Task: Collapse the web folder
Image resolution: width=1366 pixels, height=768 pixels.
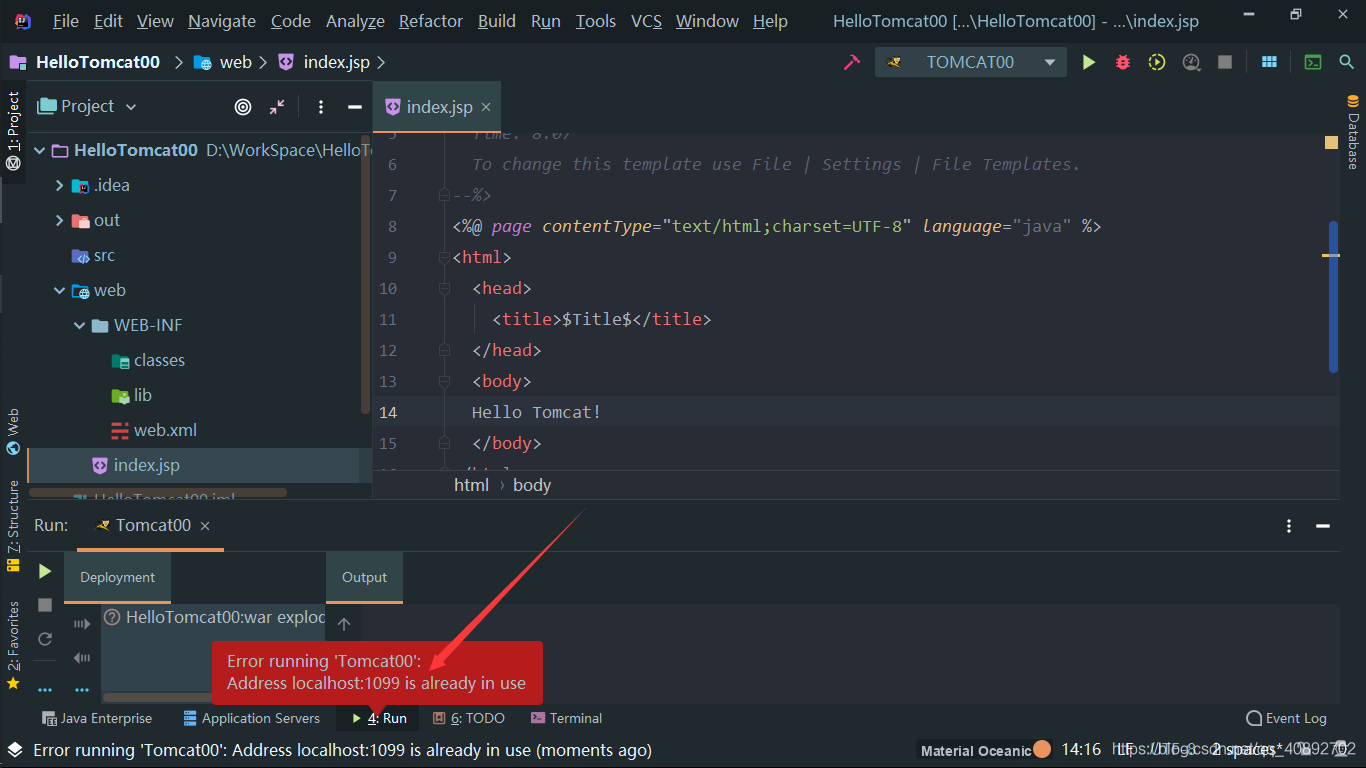Action: pyautogui.click(x=60, y=291)
